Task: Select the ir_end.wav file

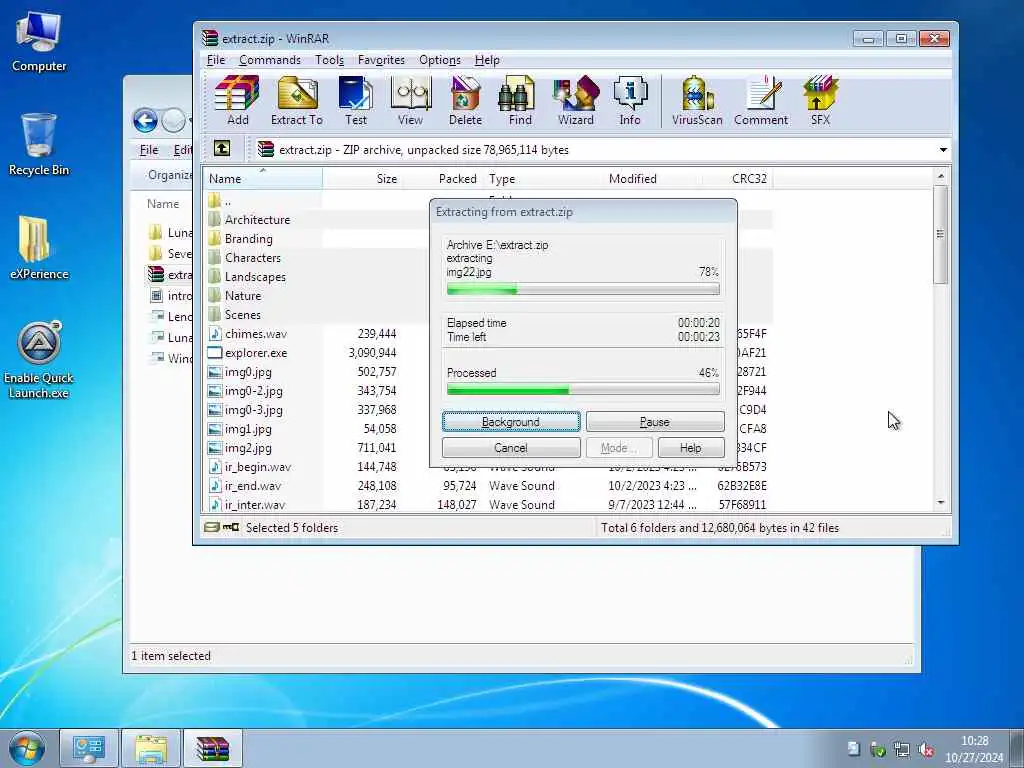Action: pos(253,486)
